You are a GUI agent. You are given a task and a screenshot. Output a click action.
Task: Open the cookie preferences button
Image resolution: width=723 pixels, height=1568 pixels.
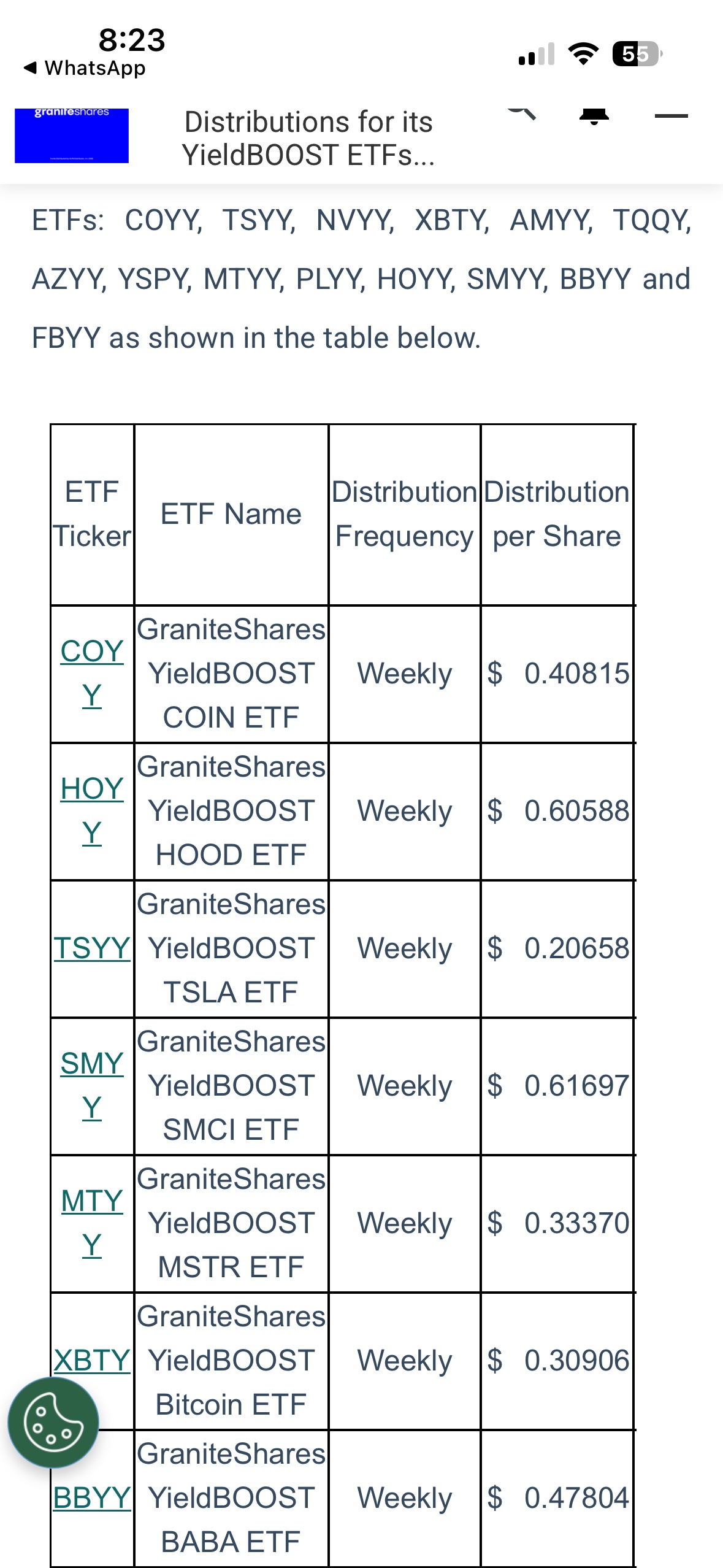(53, 1422)
